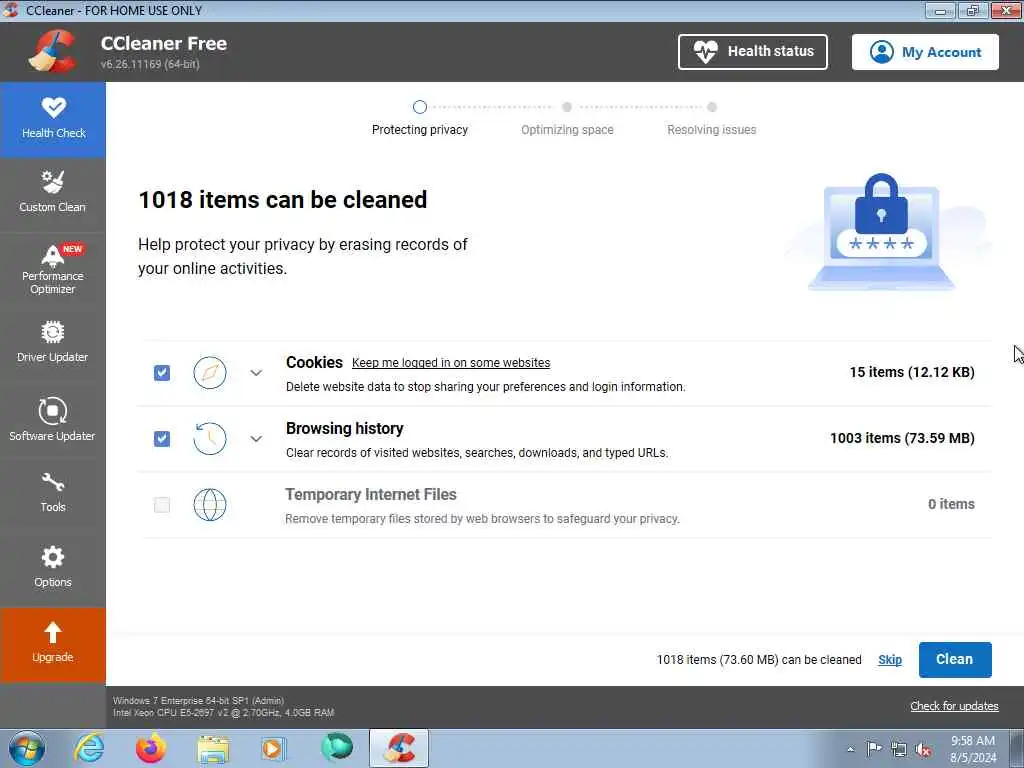Viewport: 1024px width, 768px height.
Task: Click the Cookies compass icon
Action: pyautogui.click(x=210, y=373)
